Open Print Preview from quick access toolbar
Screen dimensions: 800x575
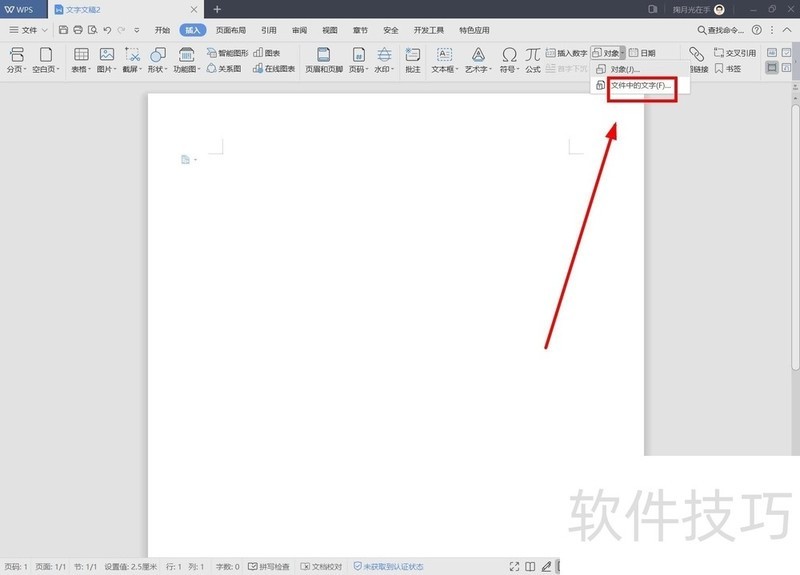tap(92, 30)
